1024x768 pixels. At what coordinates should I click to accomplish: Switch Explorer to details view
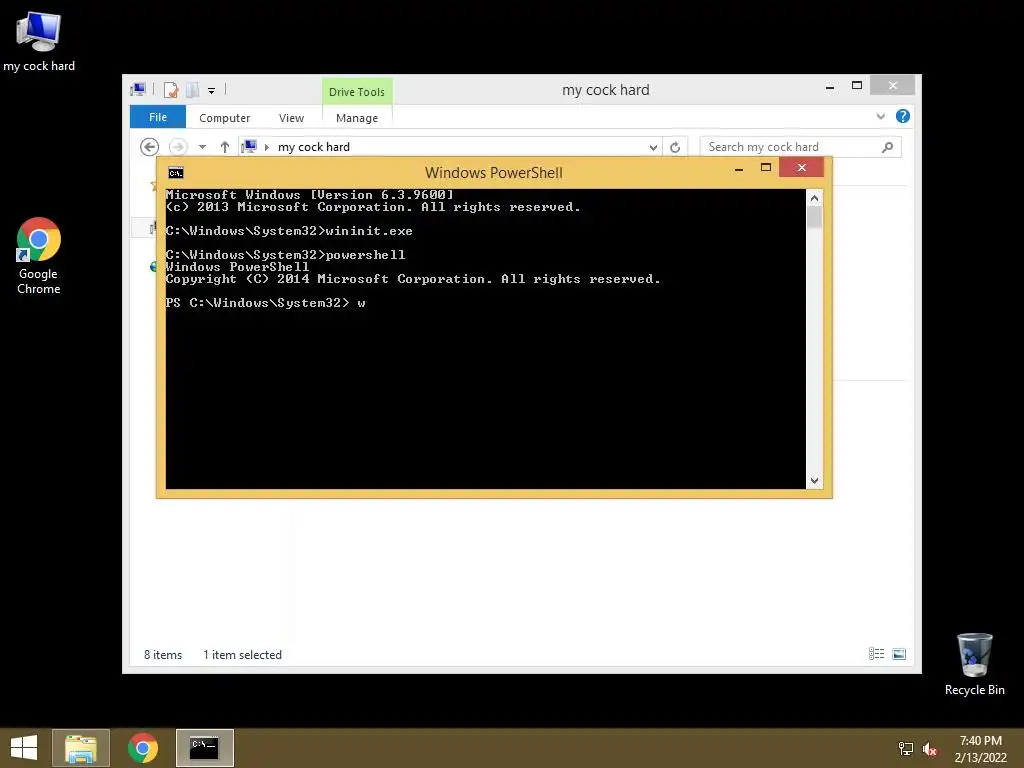[x=876, y=654]
